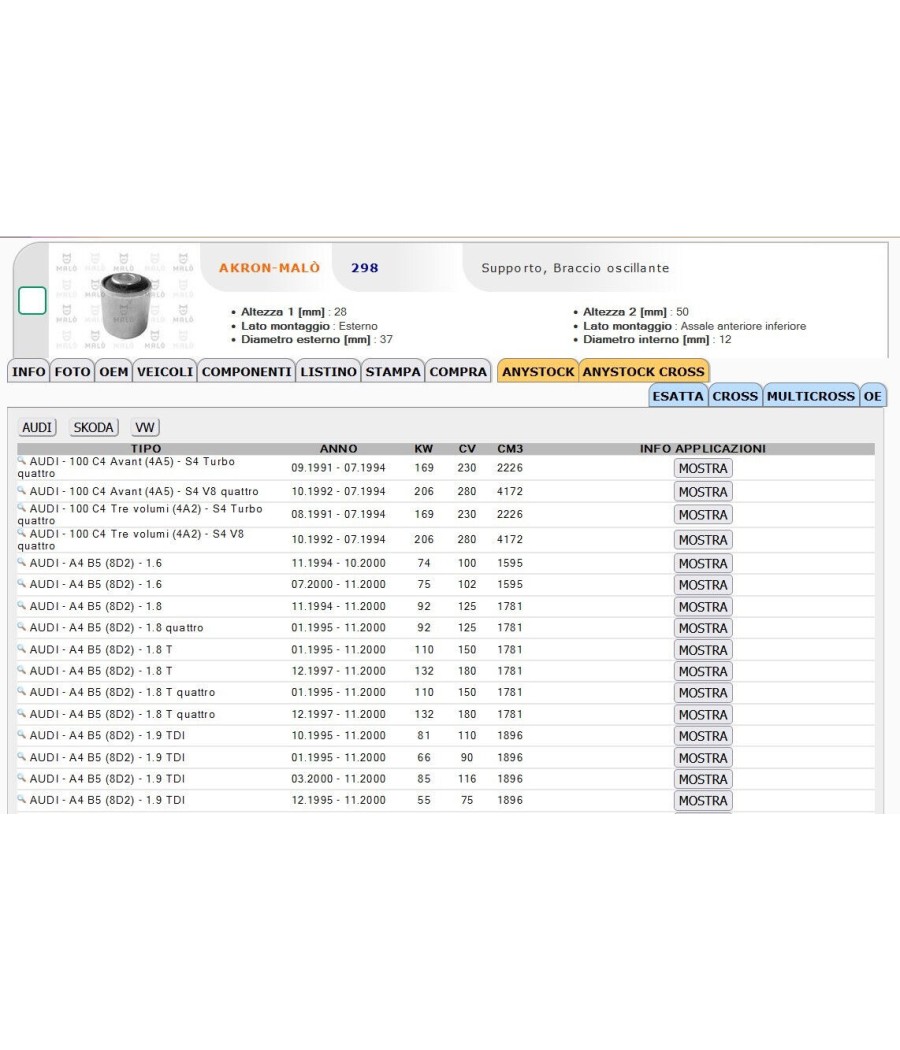The width and height of the screenshot is (900, 1050).
Task: Click MOSTRA for non-quattro A4 1.8 T 110 kW
Action: [x=703, y=650]
